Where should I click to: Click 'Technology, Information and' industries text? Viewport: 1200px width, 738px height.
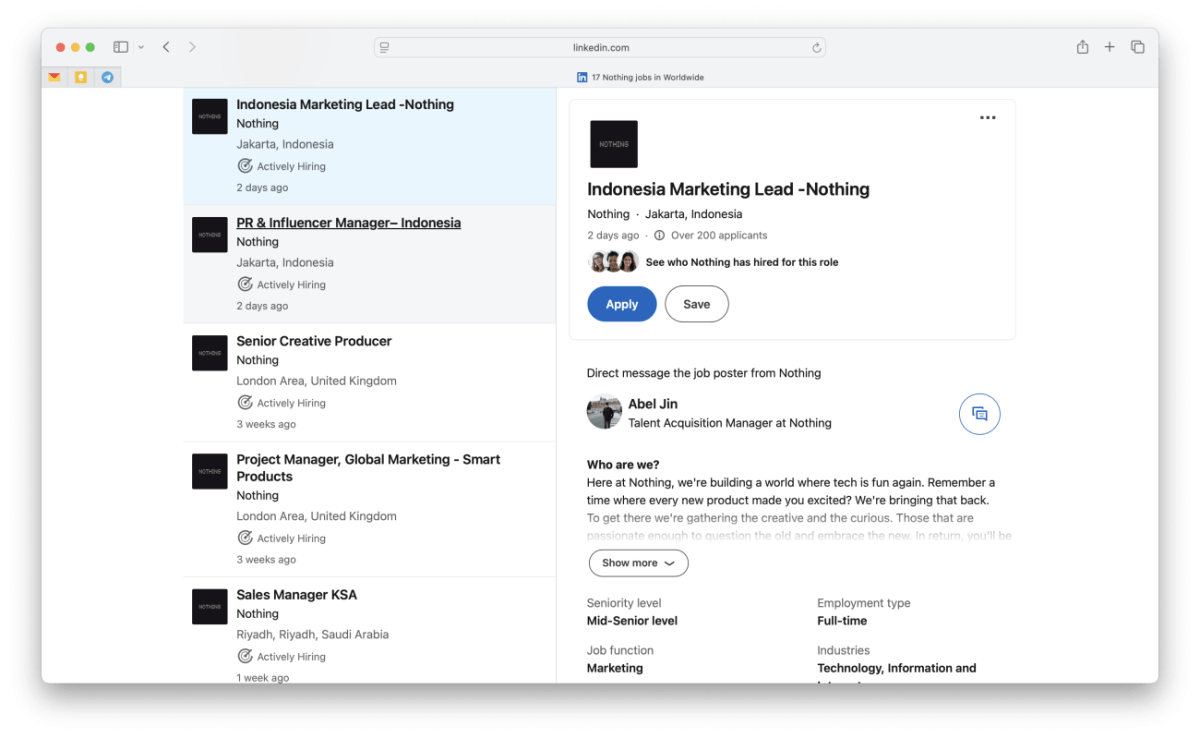pos(897,668)
